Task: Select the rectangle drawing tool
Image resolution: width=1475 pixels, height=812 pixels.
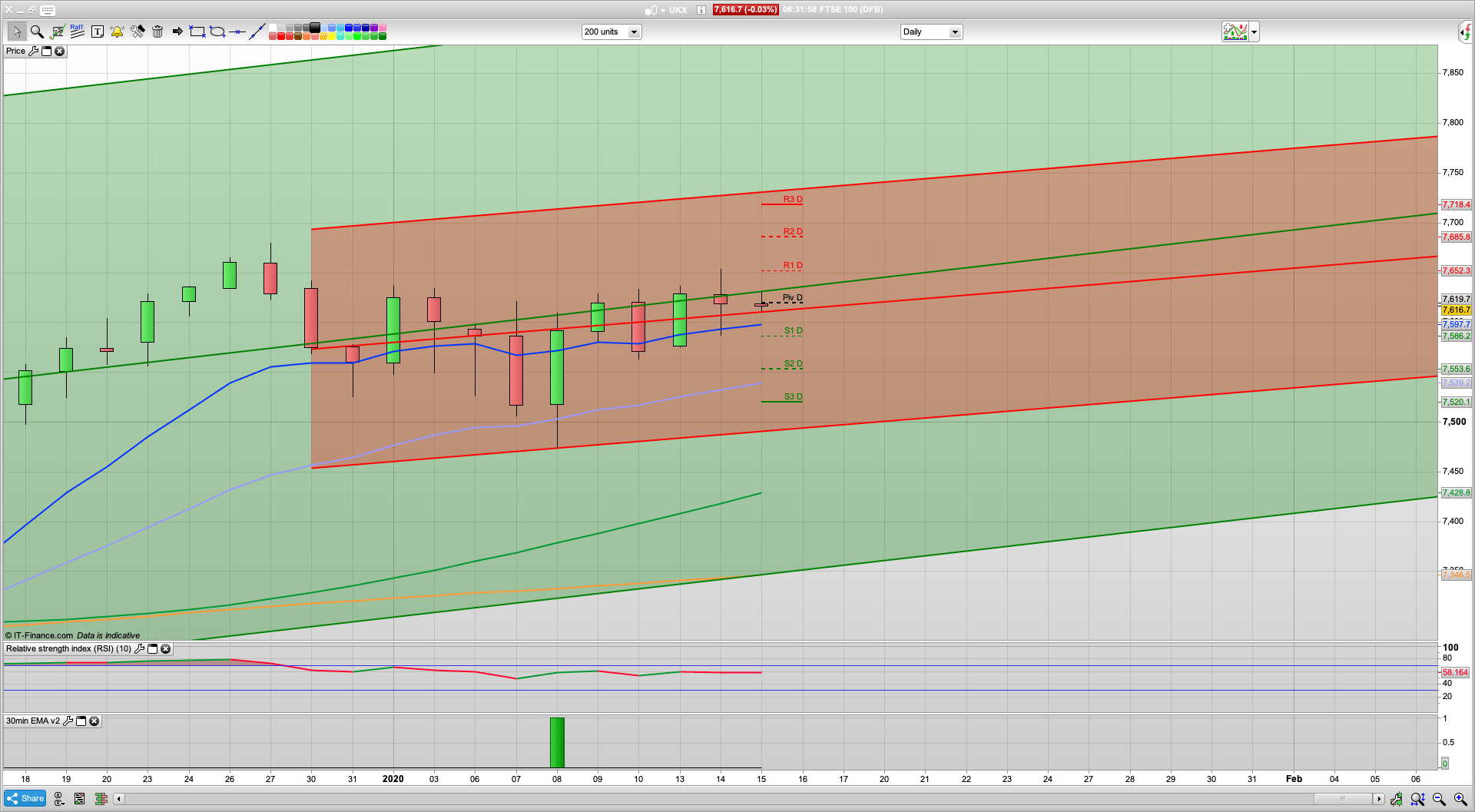Action: (x=197, y=31)
